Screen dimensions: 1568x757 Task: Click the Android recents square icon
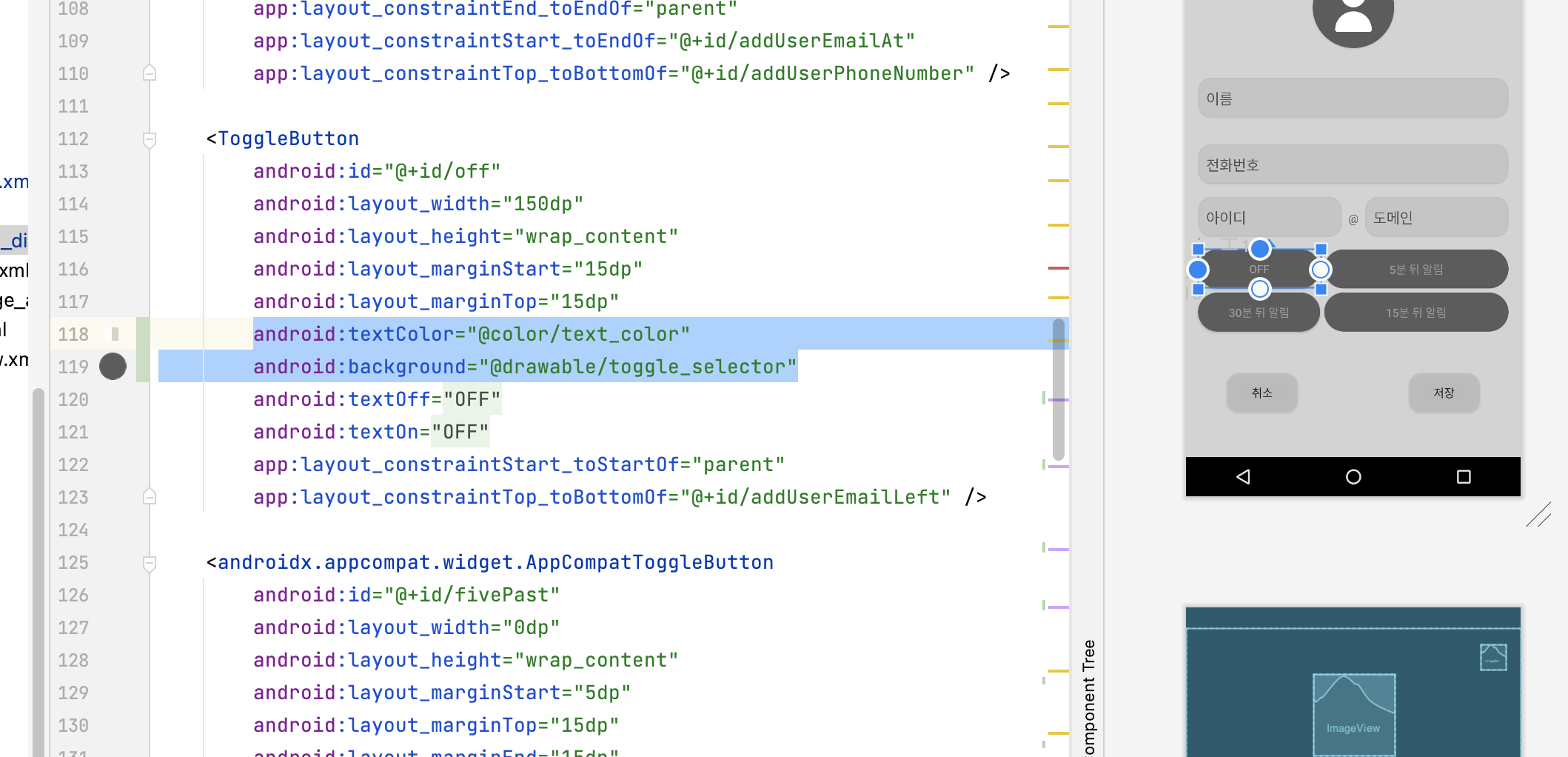pyautogui.click(x=1464, y=477)
